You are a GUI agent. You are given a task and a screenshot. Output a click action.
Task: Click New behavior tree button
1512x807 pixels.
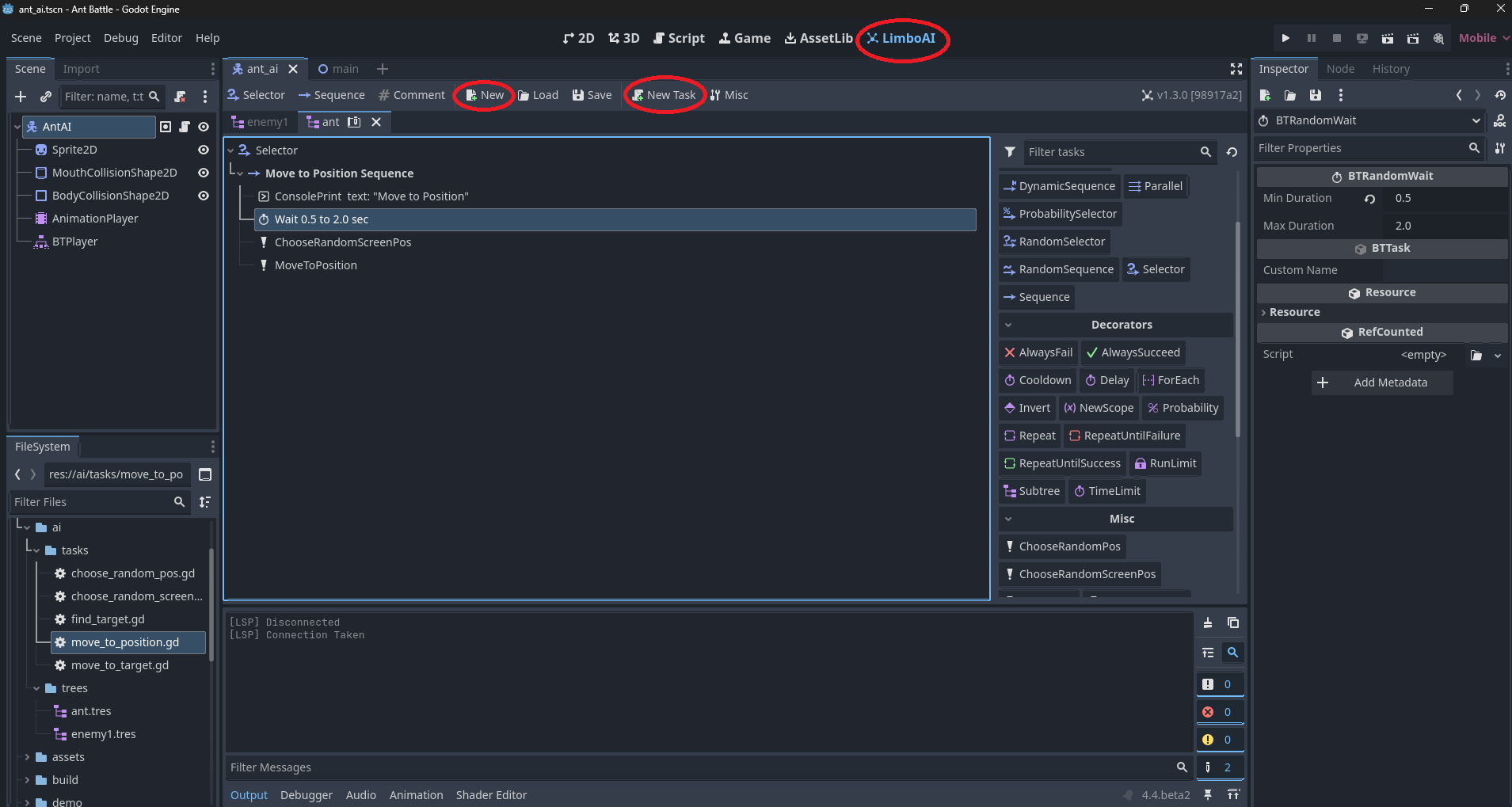pos(485,95)
